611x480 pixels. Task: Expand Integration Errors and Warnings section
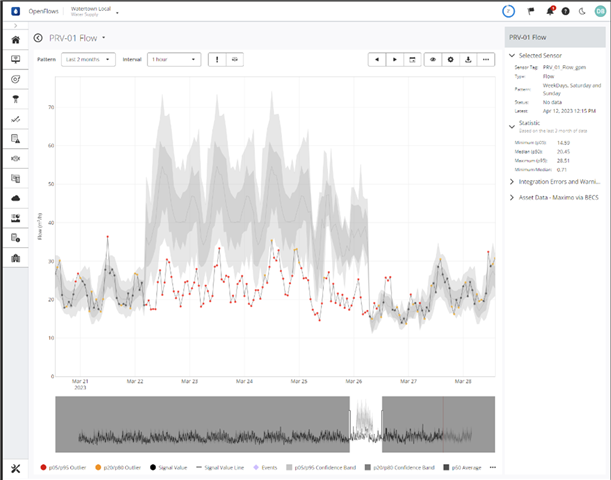[555, 182]
